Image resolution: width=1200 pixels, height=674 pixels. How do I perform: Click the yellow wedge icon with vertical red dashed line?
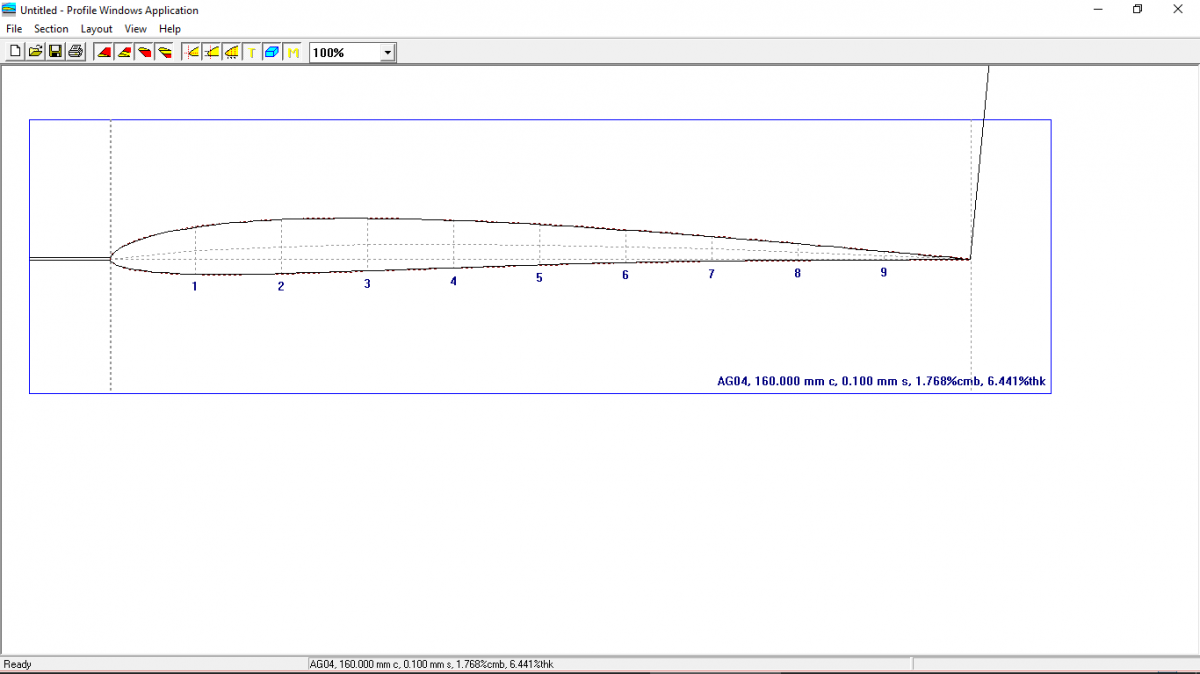coord(192,52)
